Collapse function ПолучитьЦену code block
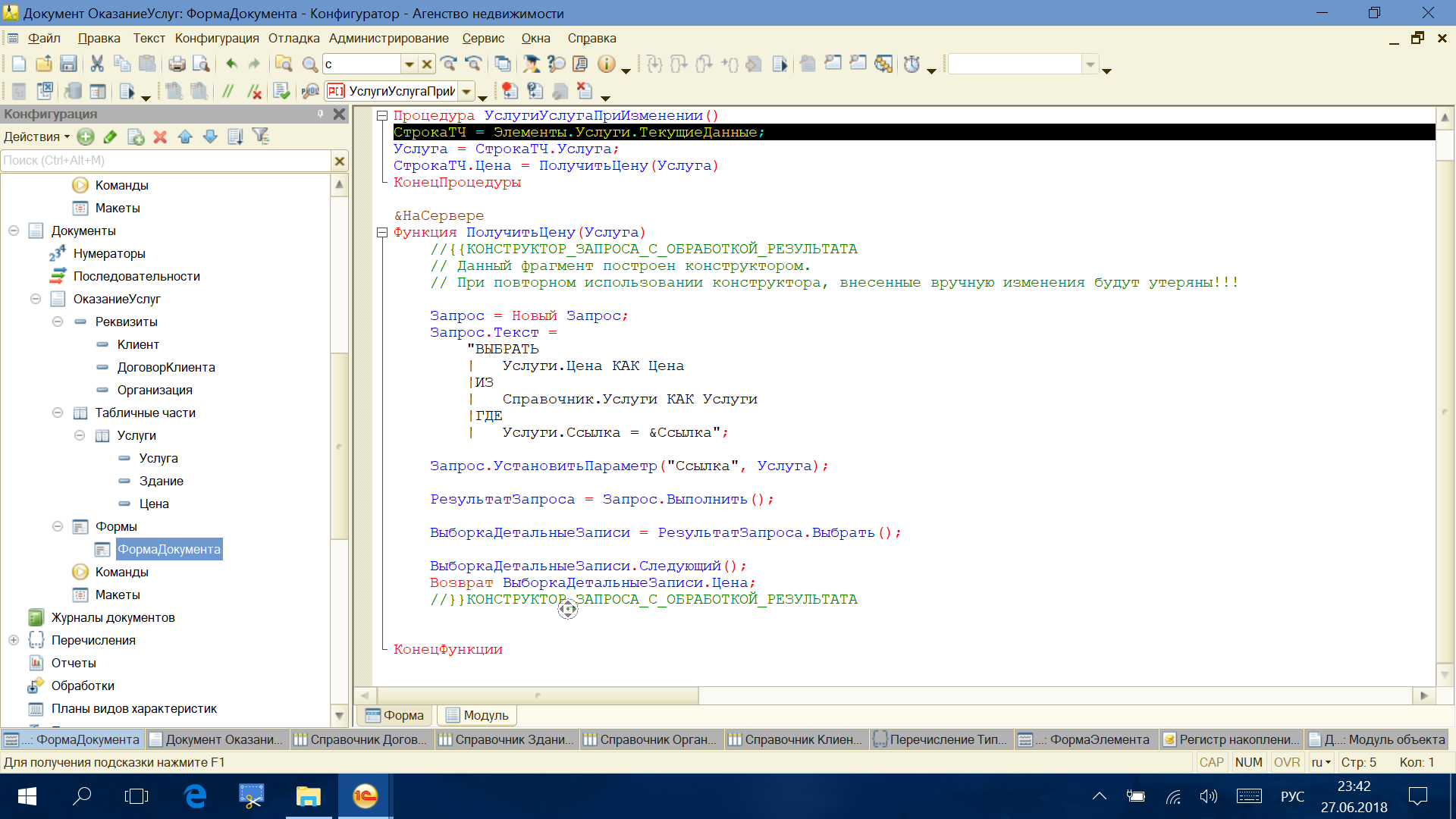 coord(382,232)
